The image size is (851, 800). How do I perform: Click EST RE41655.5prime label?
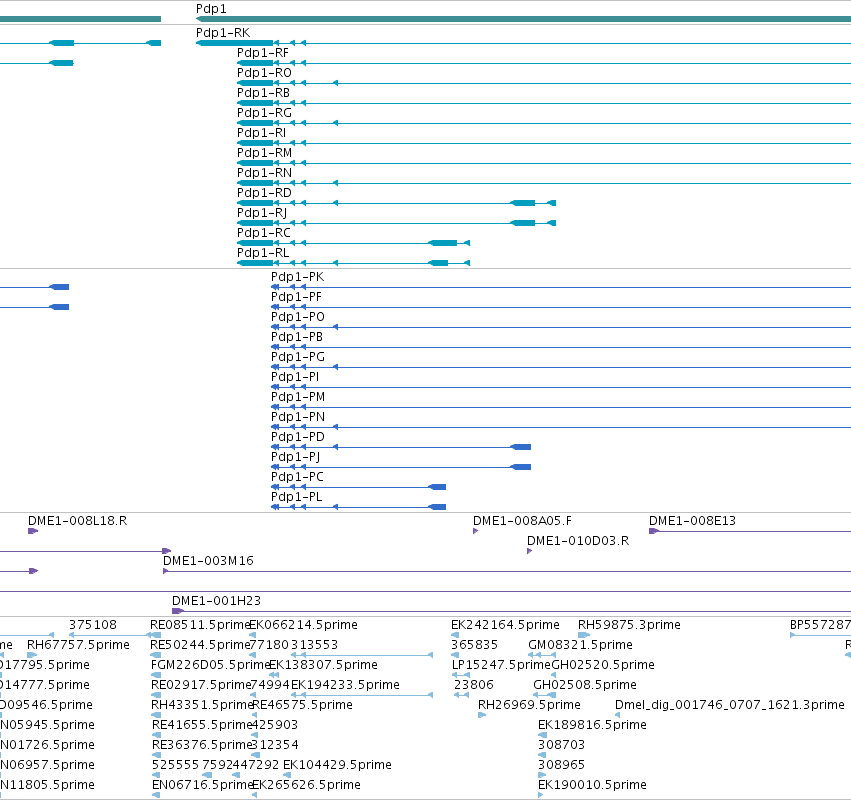[202, 725]
